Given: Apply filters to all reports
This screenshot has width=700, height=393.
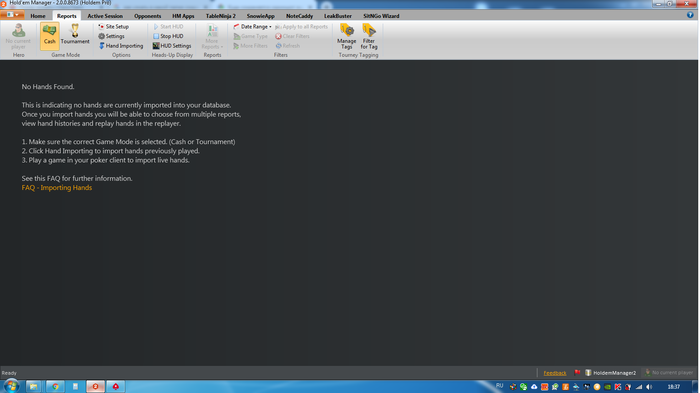Looking at the screenshot, I should coord(301,27).
